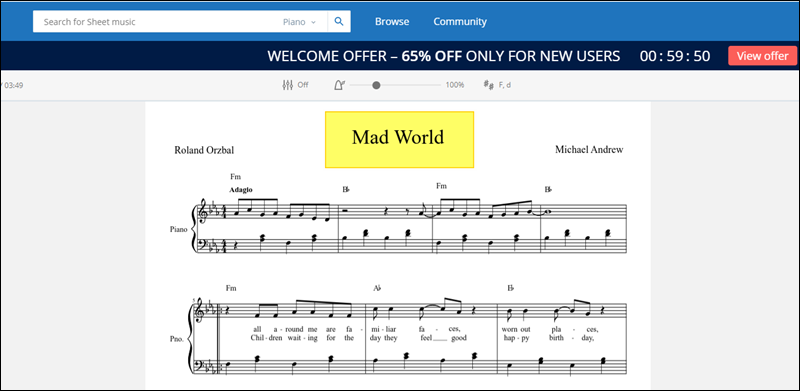Screen dimensions: 800x391
Task: Click the View offer button
Action: click(762, 56)
